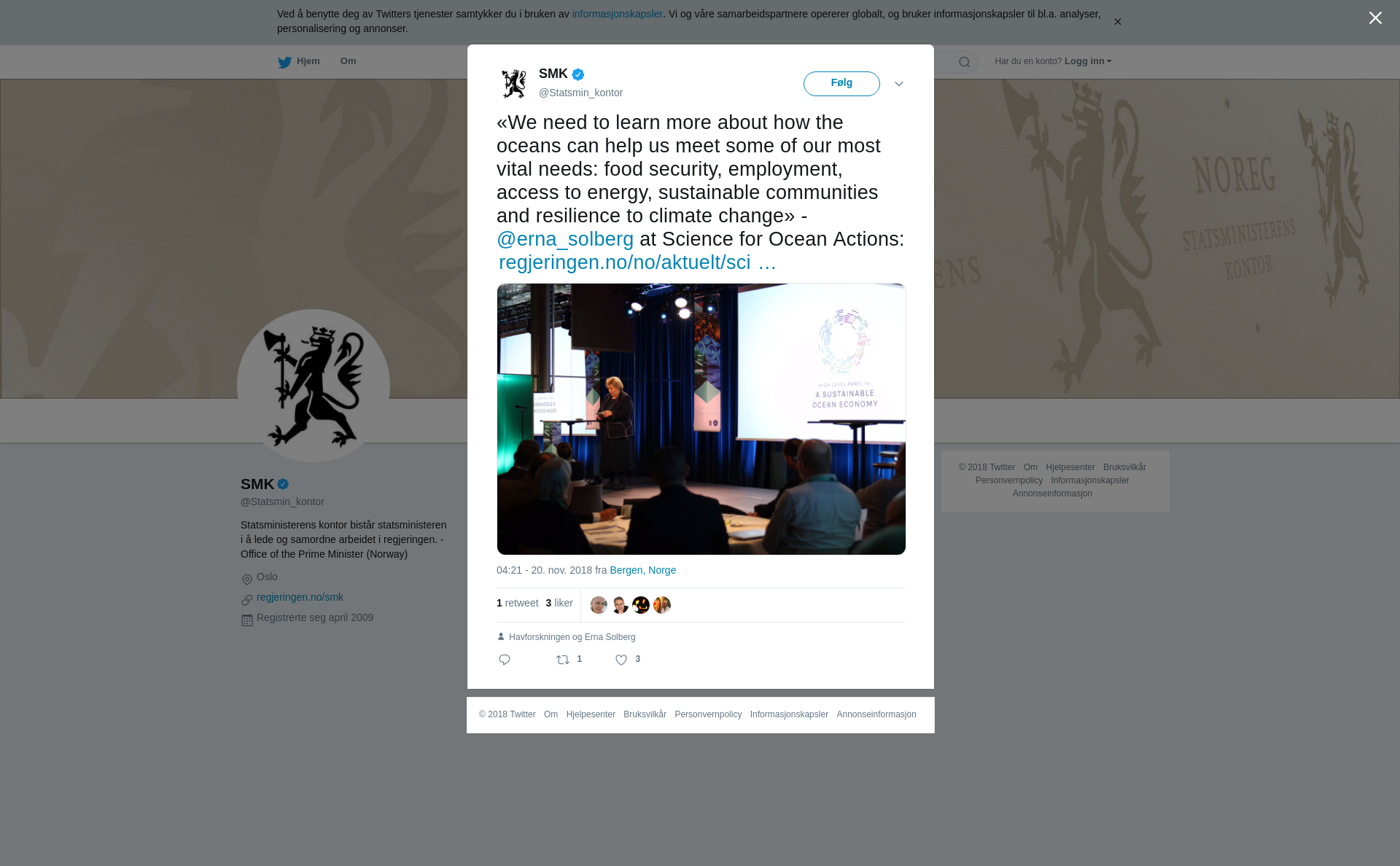Like the tweet with the heart icon
Screen dimensions: 1400x866
621,660
